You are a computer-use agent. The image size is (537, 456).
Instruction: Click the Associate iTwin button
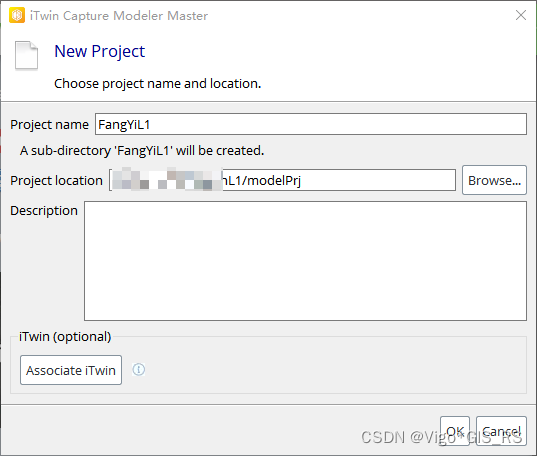click(x=71, y=370)
